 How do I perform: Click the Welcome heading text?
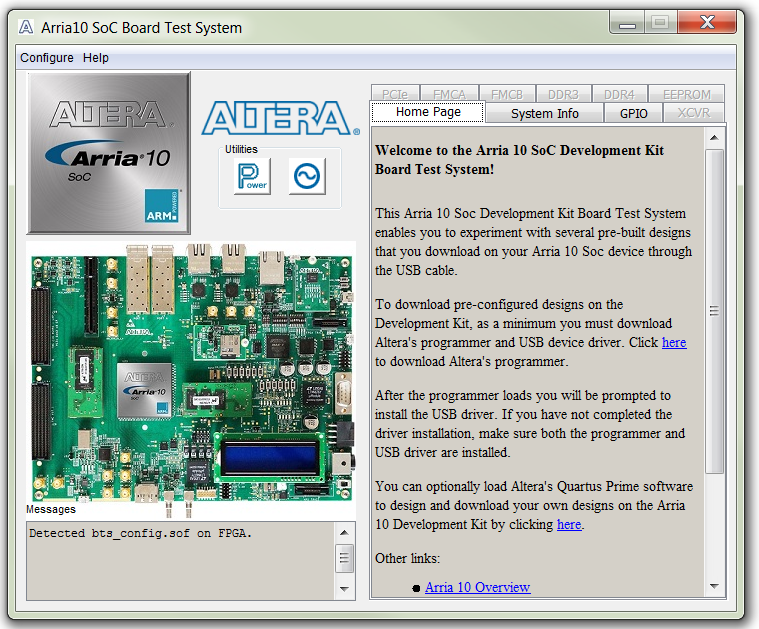pos(519,160)
